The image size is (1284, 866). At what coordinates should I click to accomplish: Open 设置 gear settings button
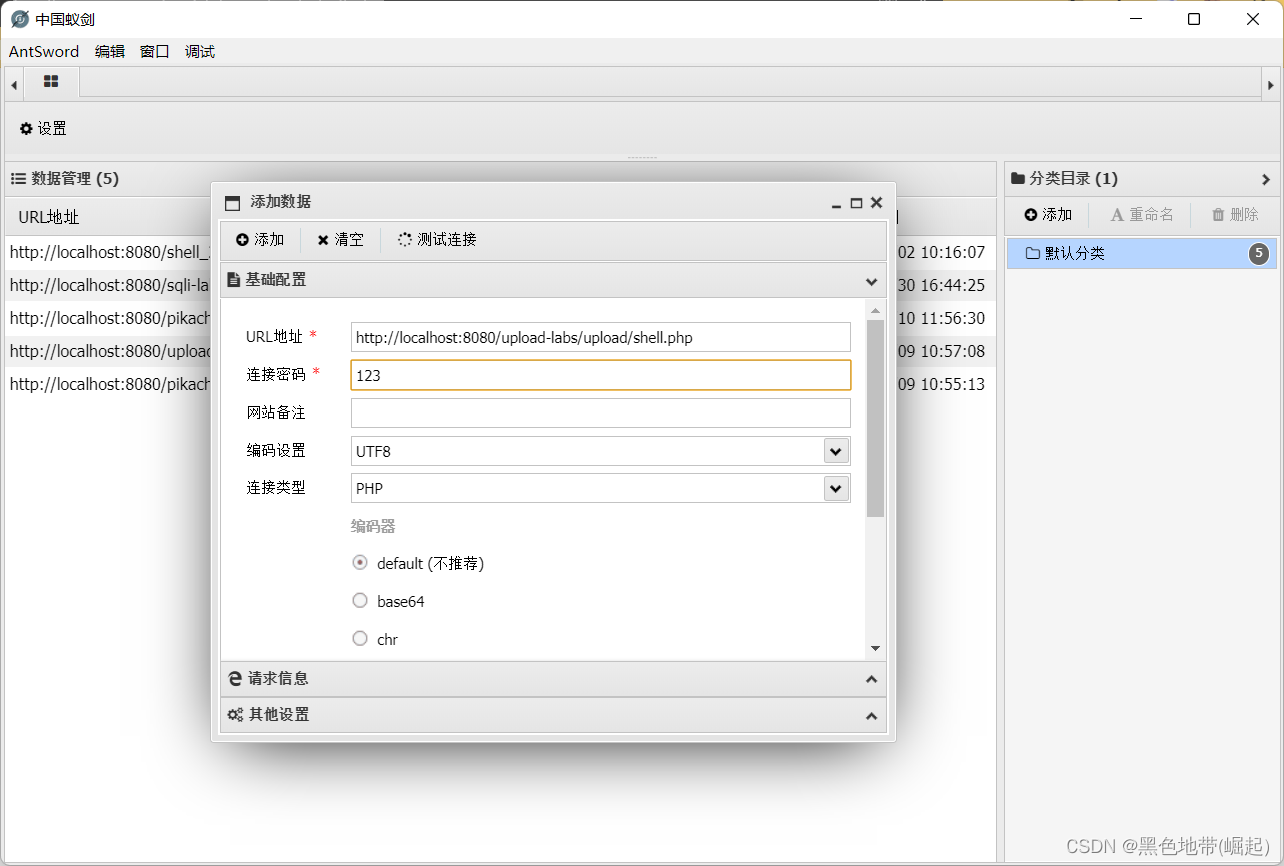tap(43, 128)
